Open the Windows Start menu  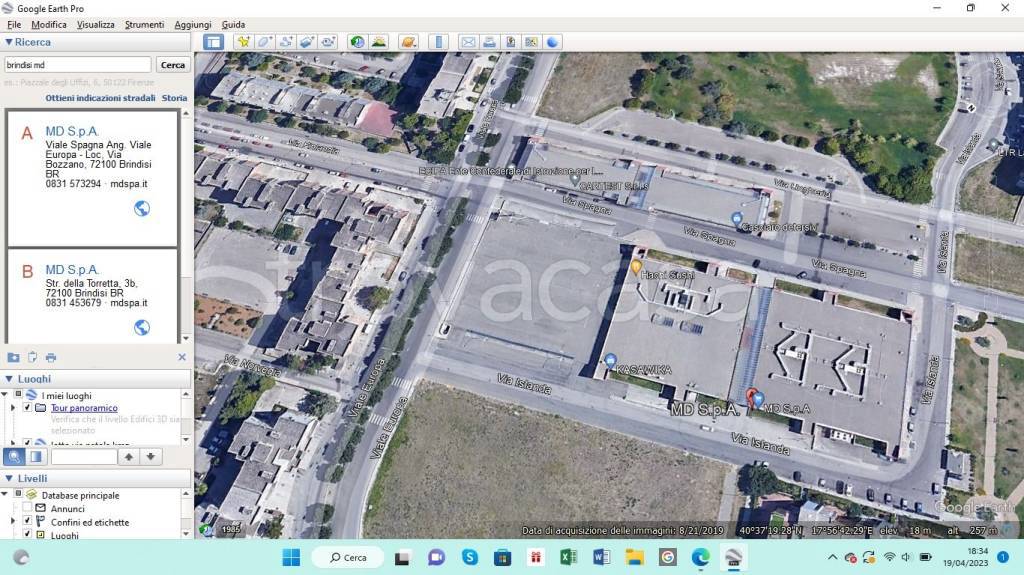(x=291, y=557)
